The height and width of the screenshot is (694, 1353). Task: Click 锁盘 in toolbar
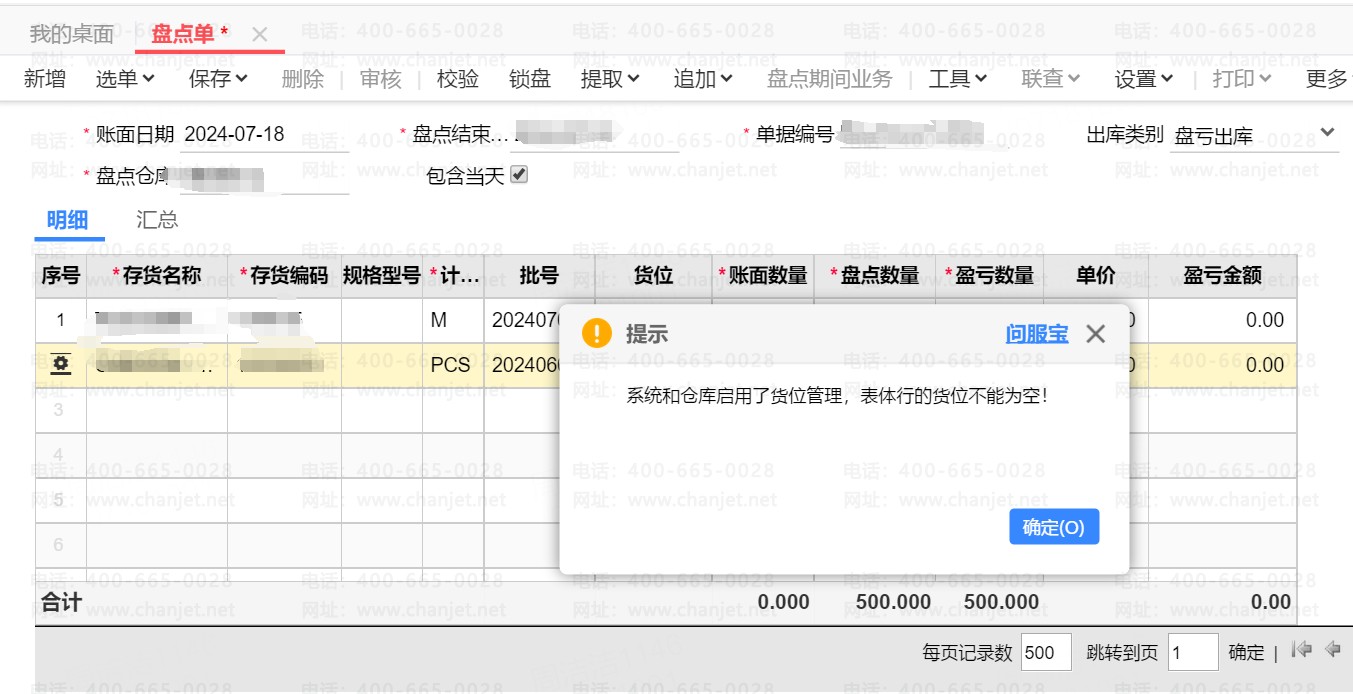click(530, 78)
